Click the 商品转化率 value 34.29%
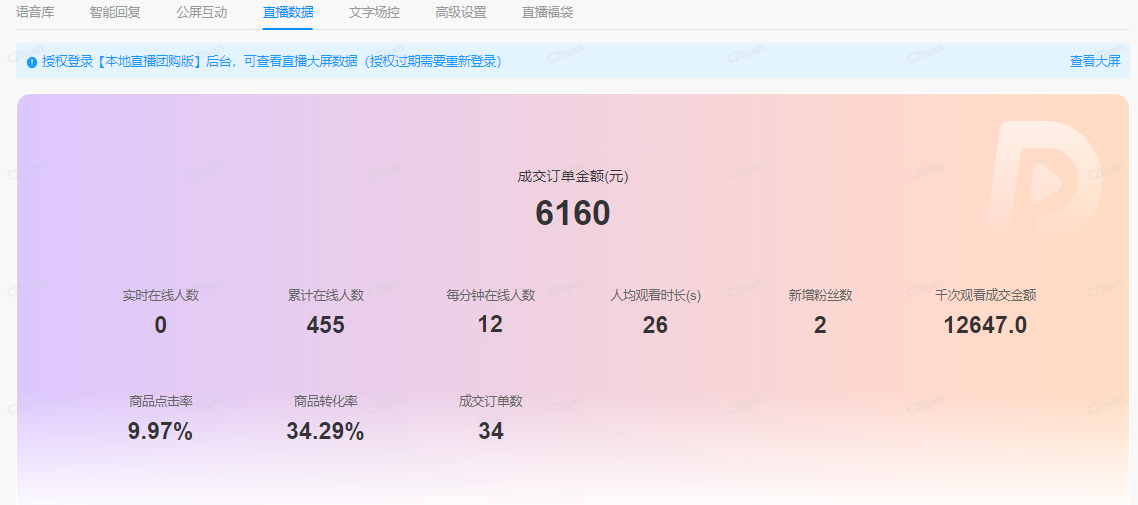 (x=325, y=432)
